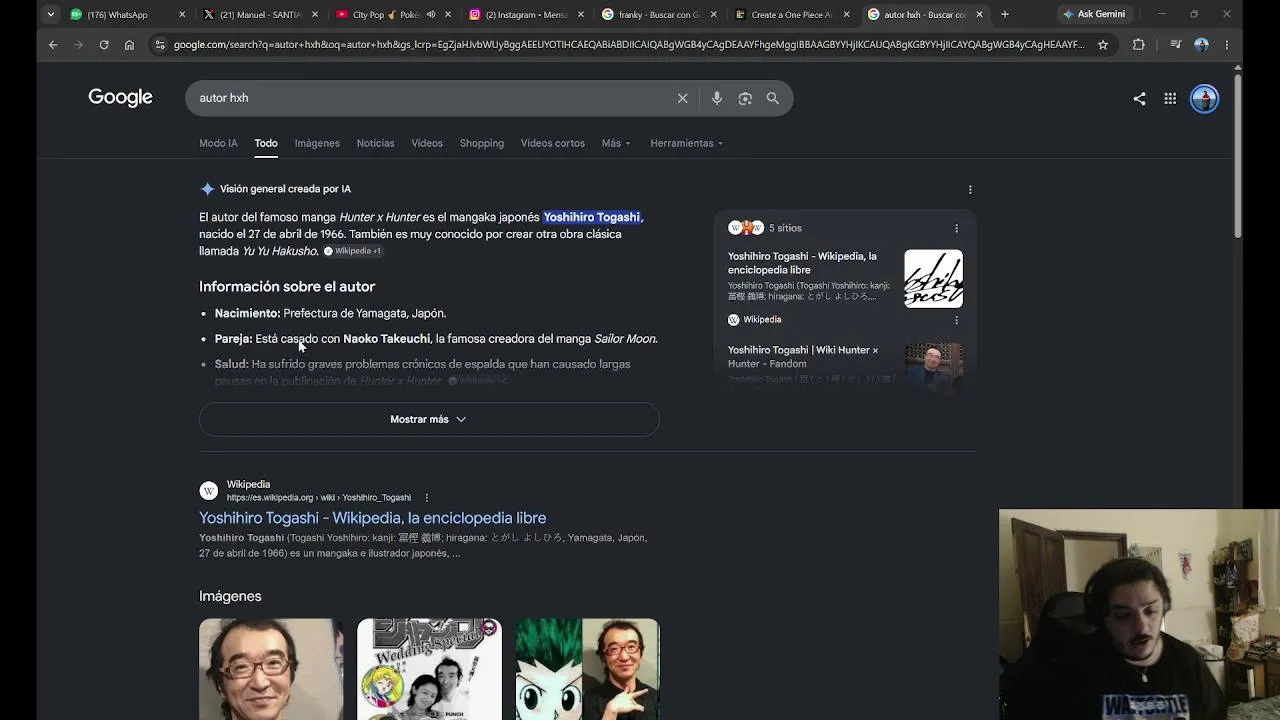Select the Shopping results filter
Viewport: 1280px width, 720px height.
coord(481,143)
